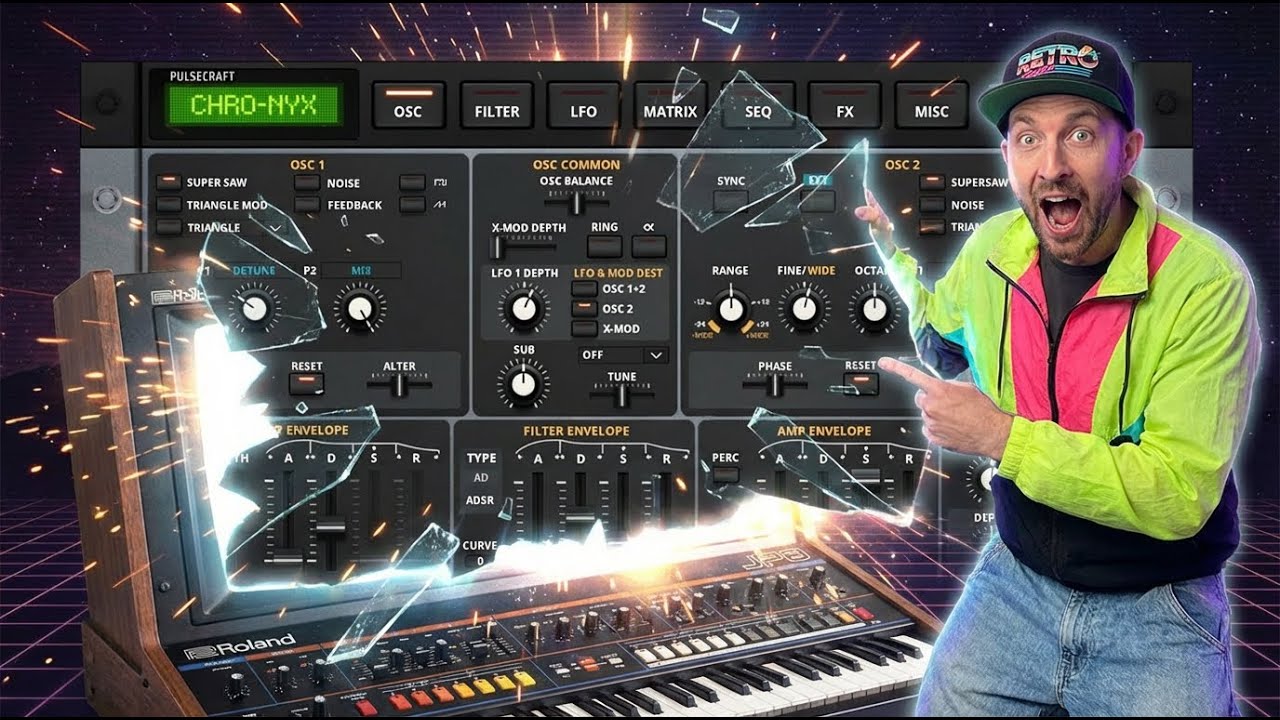Open the sub oscillator OFF dropdown

[623, 355]
